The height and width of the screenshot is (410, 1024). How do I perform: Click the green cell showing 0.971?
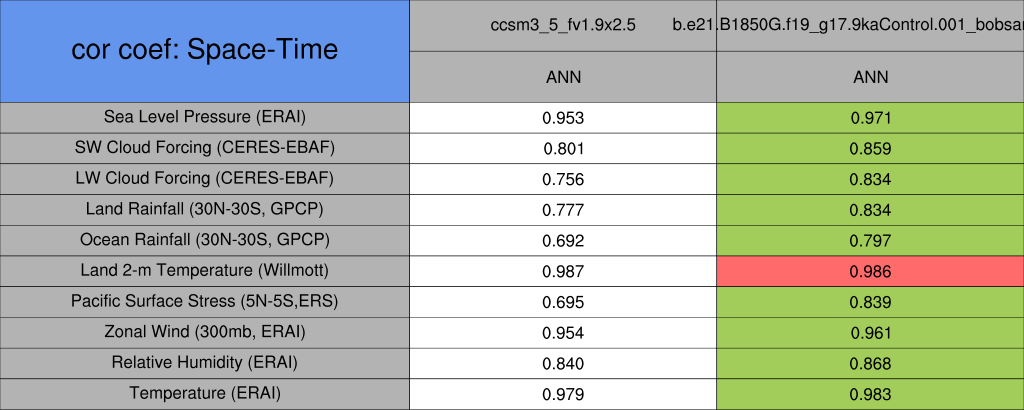[870, 117]
